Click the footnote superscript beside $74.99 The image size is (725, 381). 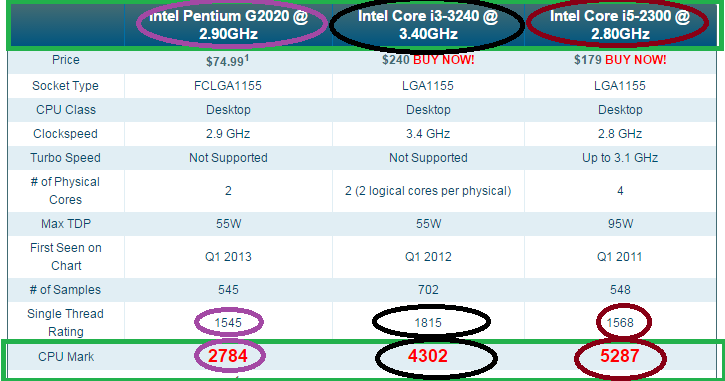tap(247, 58)
